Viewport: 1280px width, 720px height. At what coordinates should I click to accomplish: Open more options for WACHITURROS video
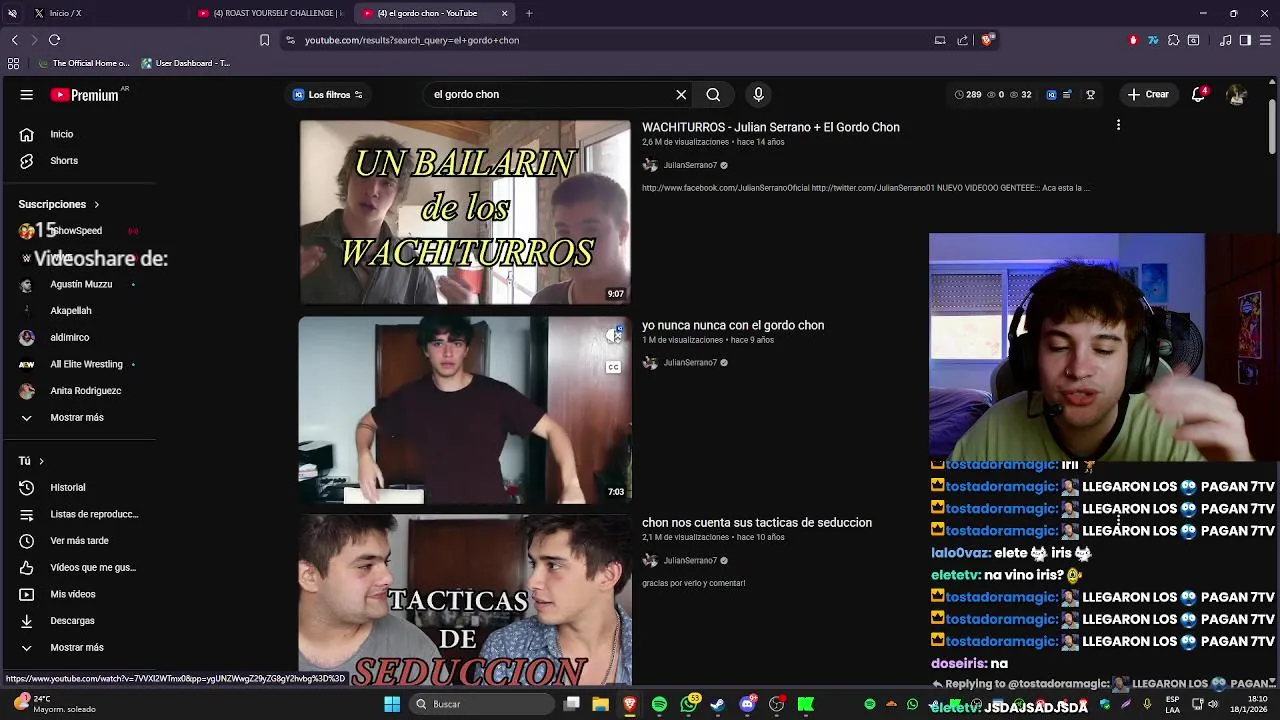point(1118,125)
